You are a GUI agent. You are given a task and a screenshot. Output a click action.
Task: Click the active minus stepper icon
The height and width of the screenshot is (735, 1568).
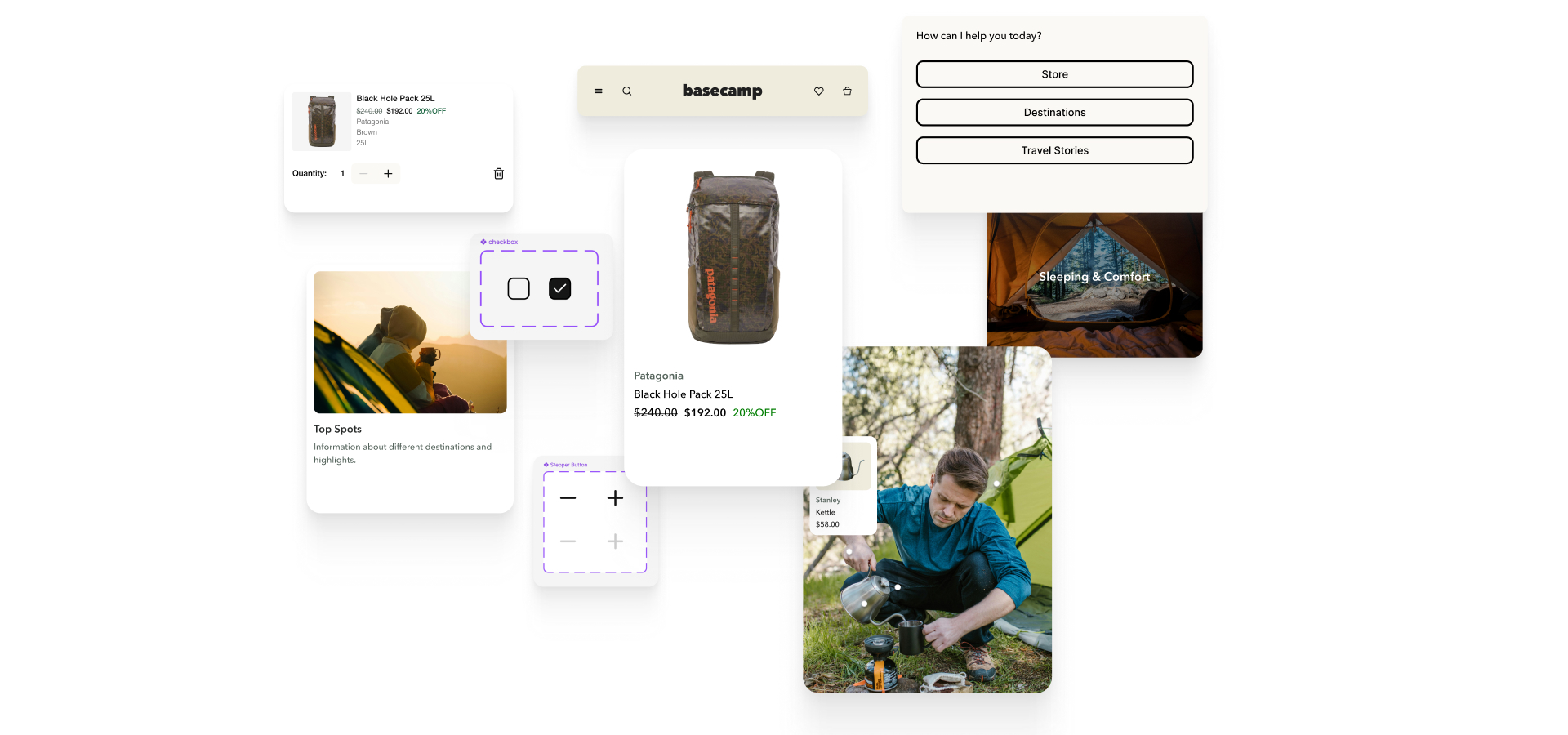pyautogui.click(x=568, y=498)
